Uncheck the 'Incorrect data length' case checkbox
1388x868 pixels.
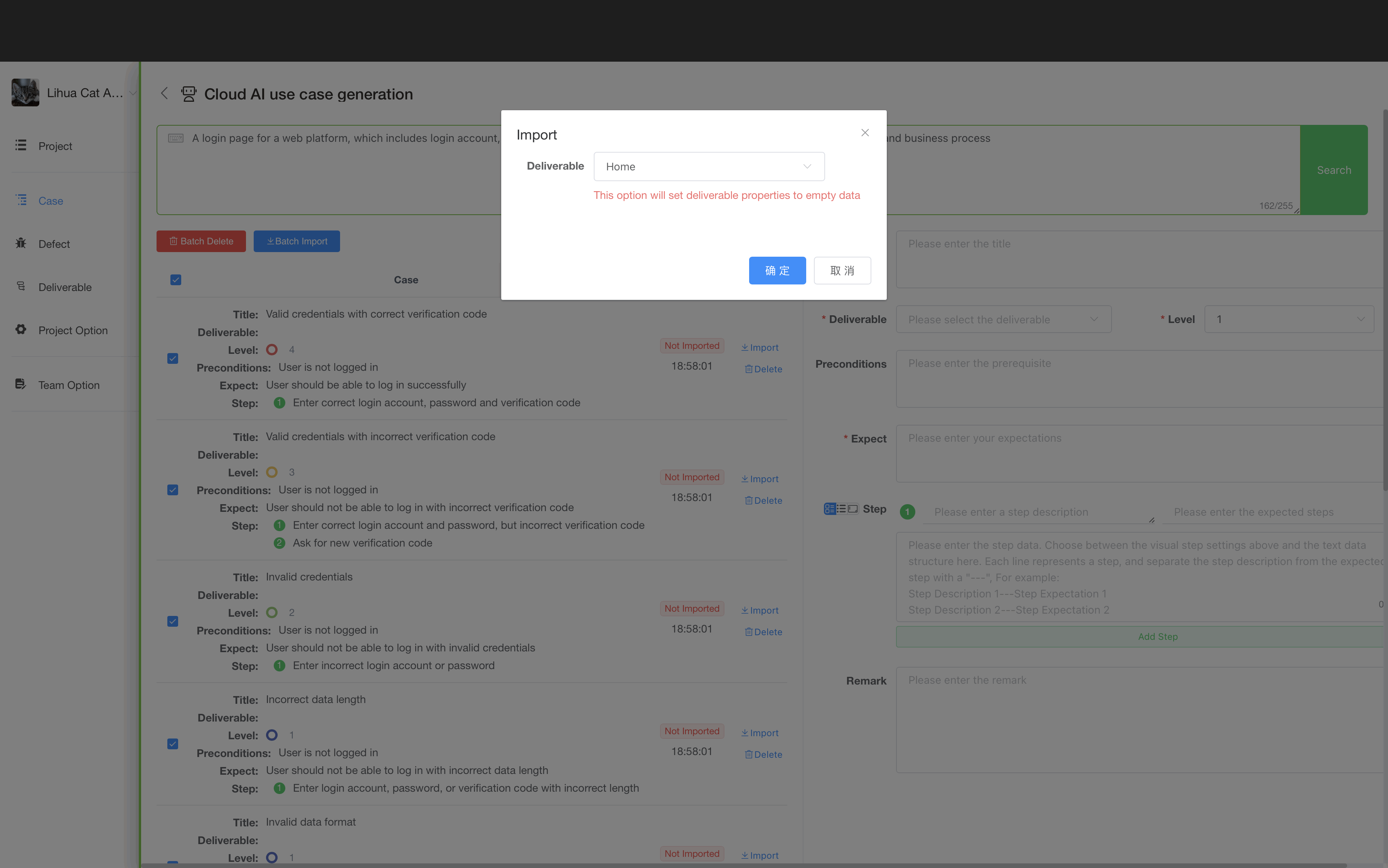172,744
